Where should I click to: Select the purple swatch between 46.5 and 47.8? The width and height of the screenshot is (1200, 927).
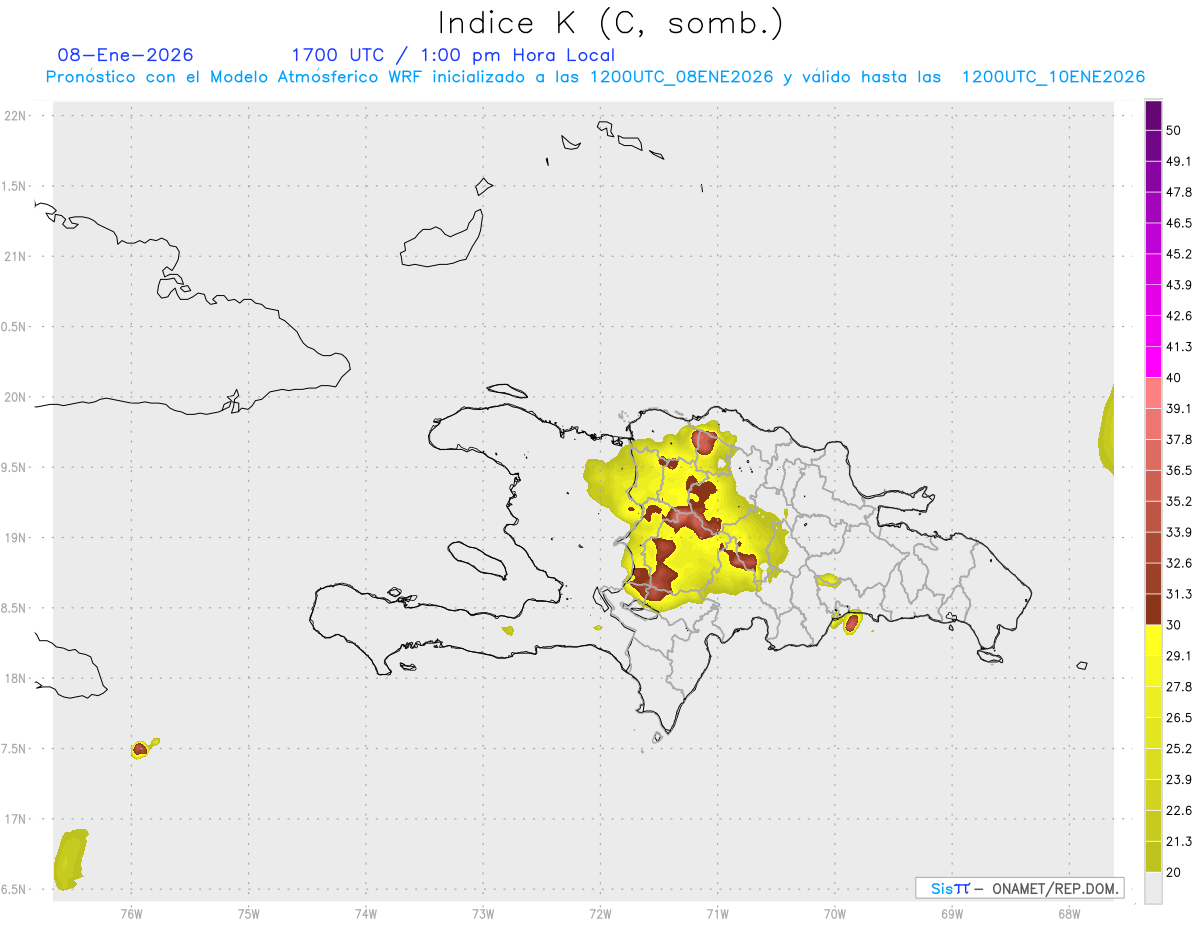pyautogui.click(x=1153, y=208)
